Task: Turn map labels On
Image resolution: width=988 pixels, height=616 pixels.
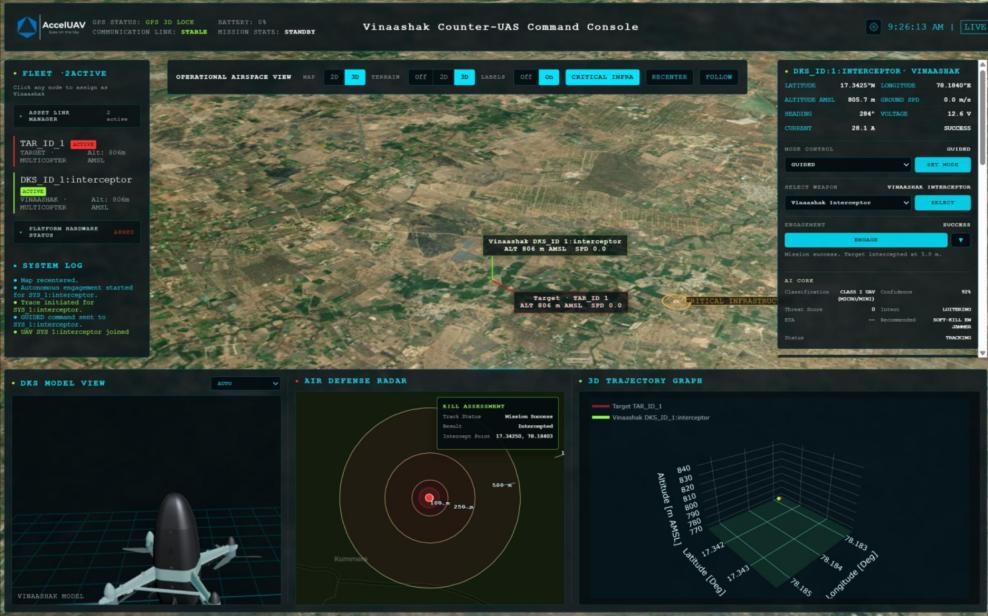Action: click(549, 77)
